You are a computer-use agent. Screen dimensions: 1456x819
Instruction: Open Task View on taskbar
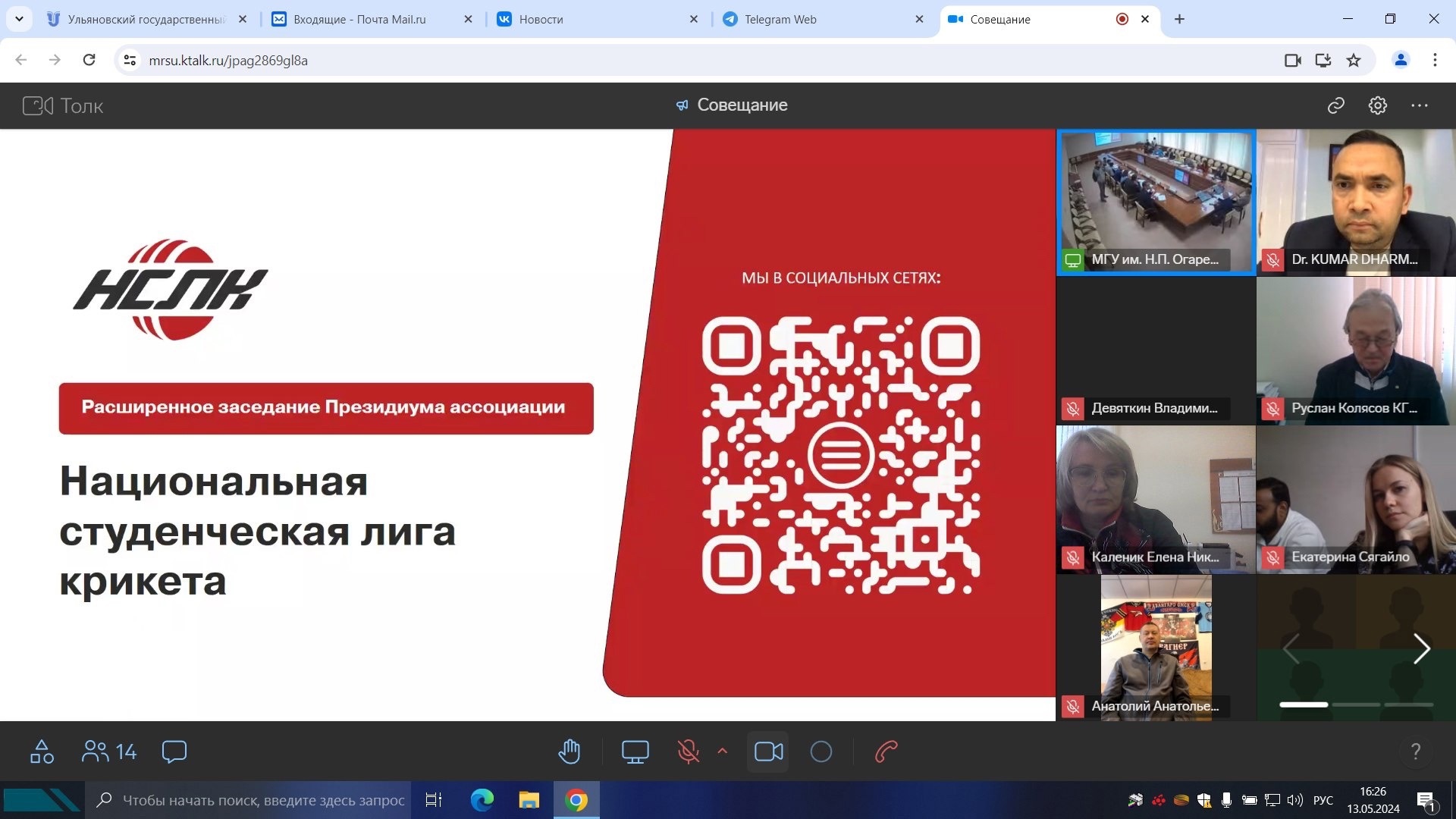433,800
